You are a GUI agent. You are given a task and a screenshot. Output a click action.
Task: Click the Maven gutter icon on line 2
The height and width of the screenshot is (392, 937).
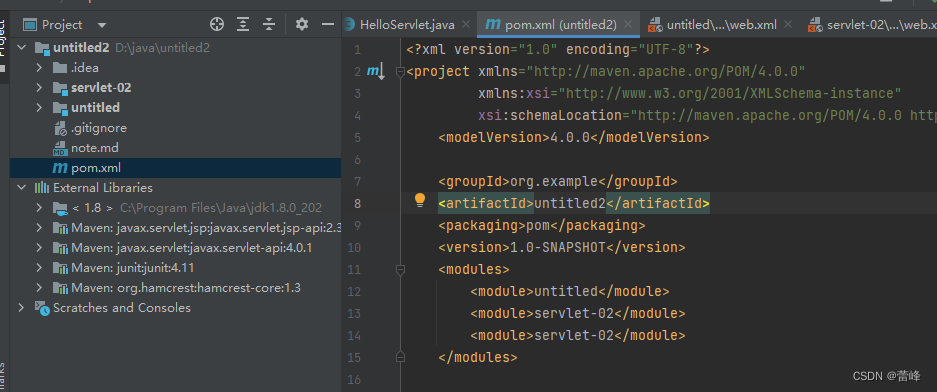pyautogui.click(x=375, y=72)
